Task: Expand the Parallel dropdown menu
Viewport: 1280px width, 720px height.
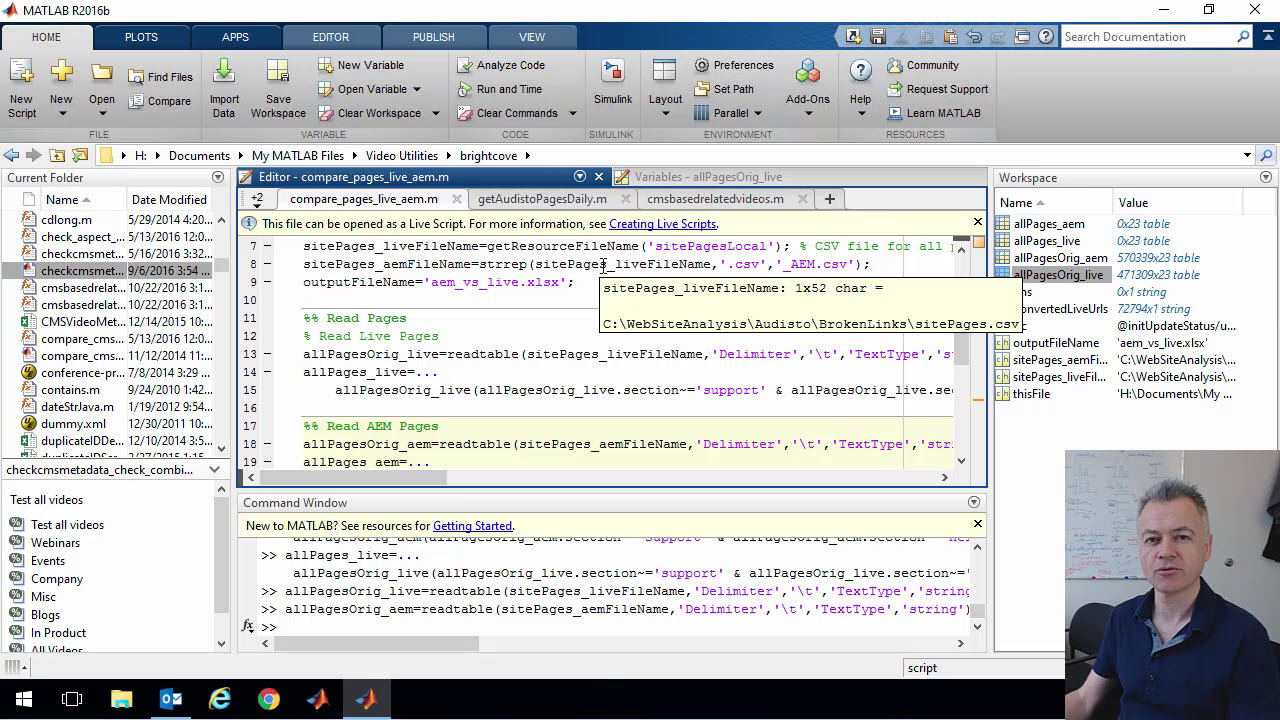Action: pos(757,113)
